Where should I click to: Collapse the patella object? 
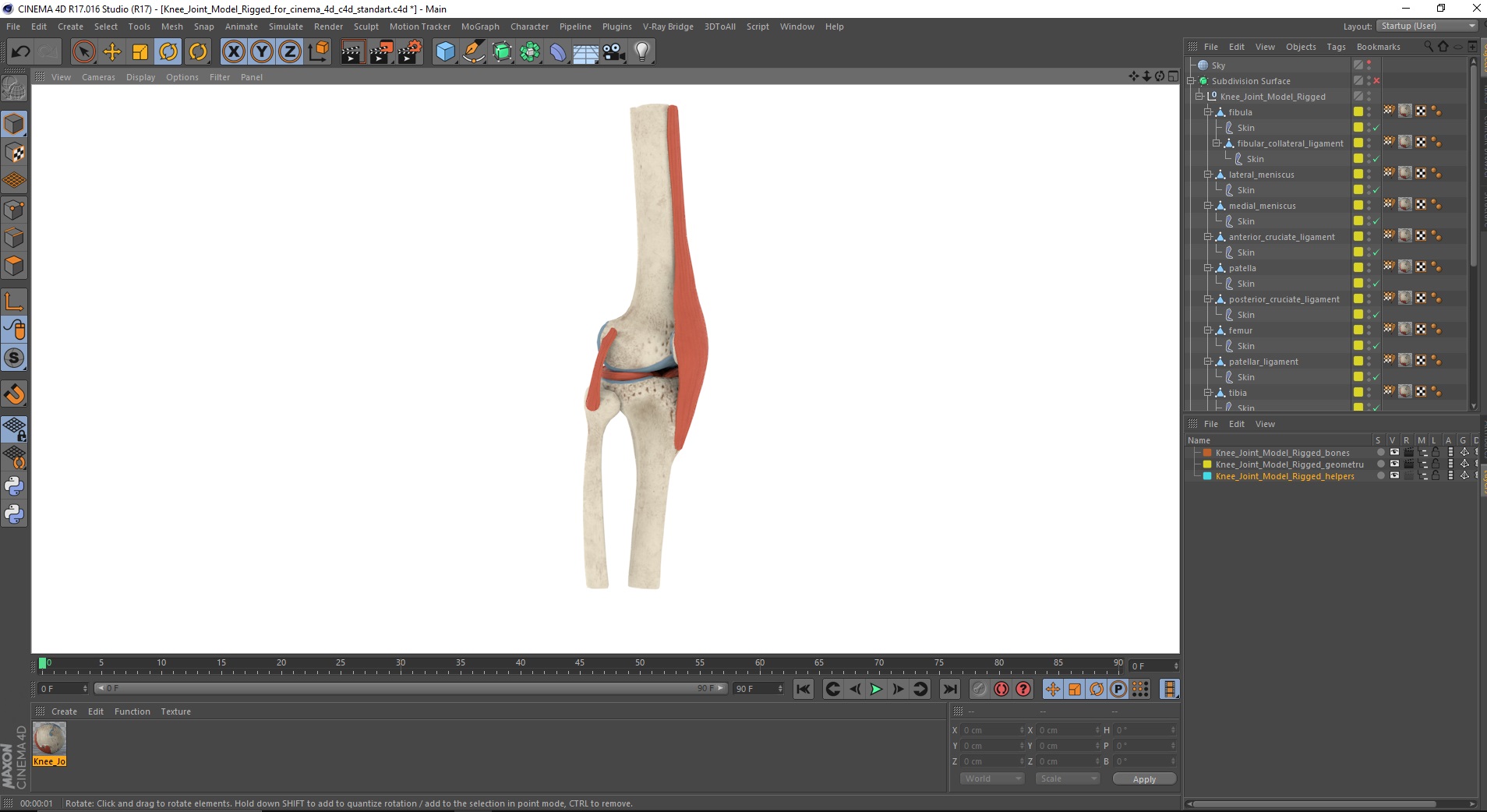click(x=1208, y=268)
